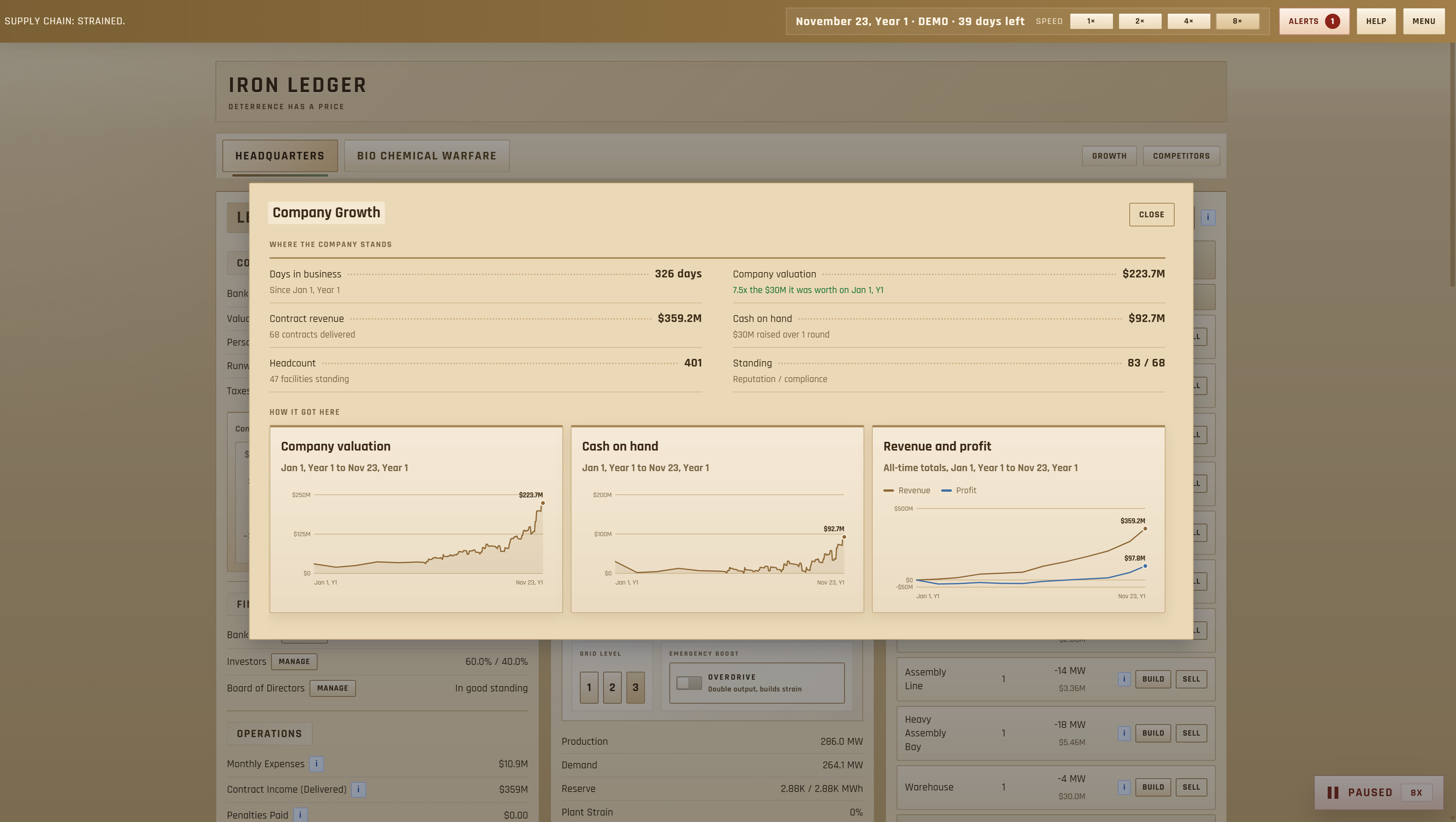Open the Competitors view

(x=1181, y=156)
